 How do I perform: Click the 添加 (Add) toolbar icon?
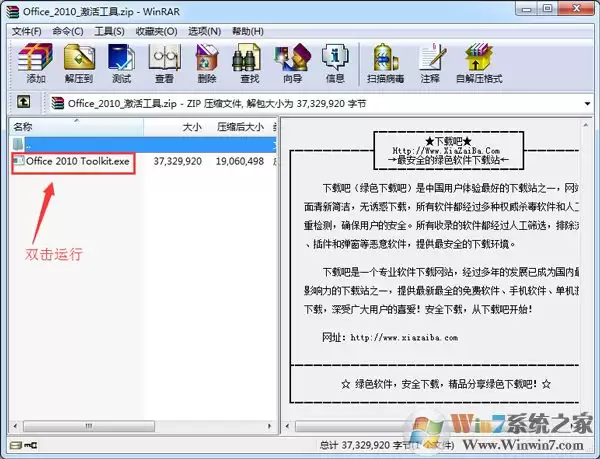pyautogui.click(x=36, y=63)
